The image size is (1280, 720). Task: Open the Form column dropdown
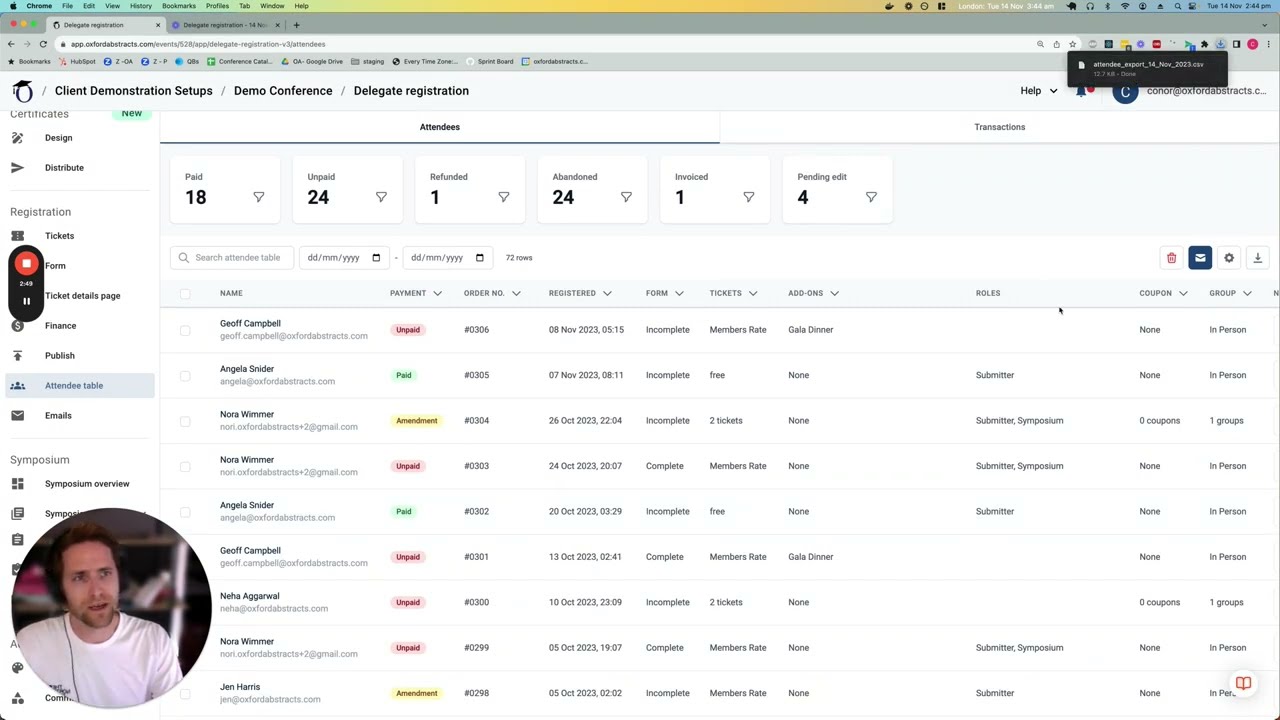[679, 293]
